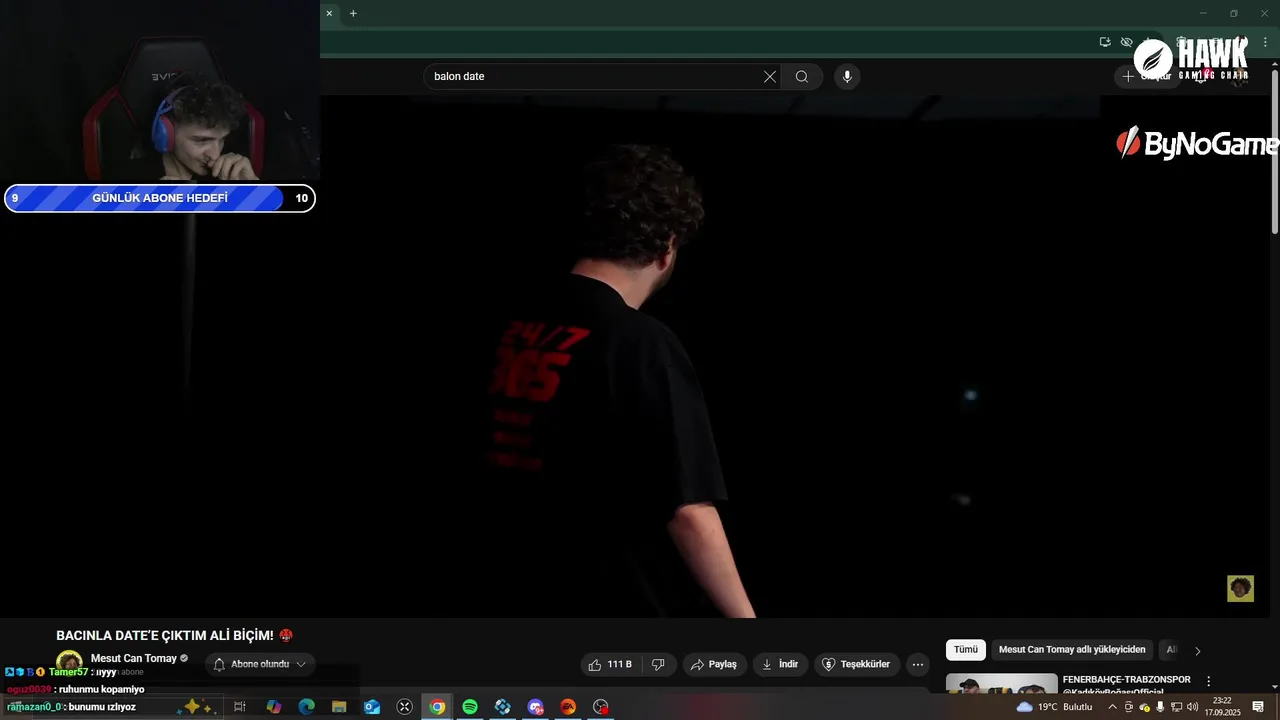Open Chrome's three-dot menu

click(1266, 42)
